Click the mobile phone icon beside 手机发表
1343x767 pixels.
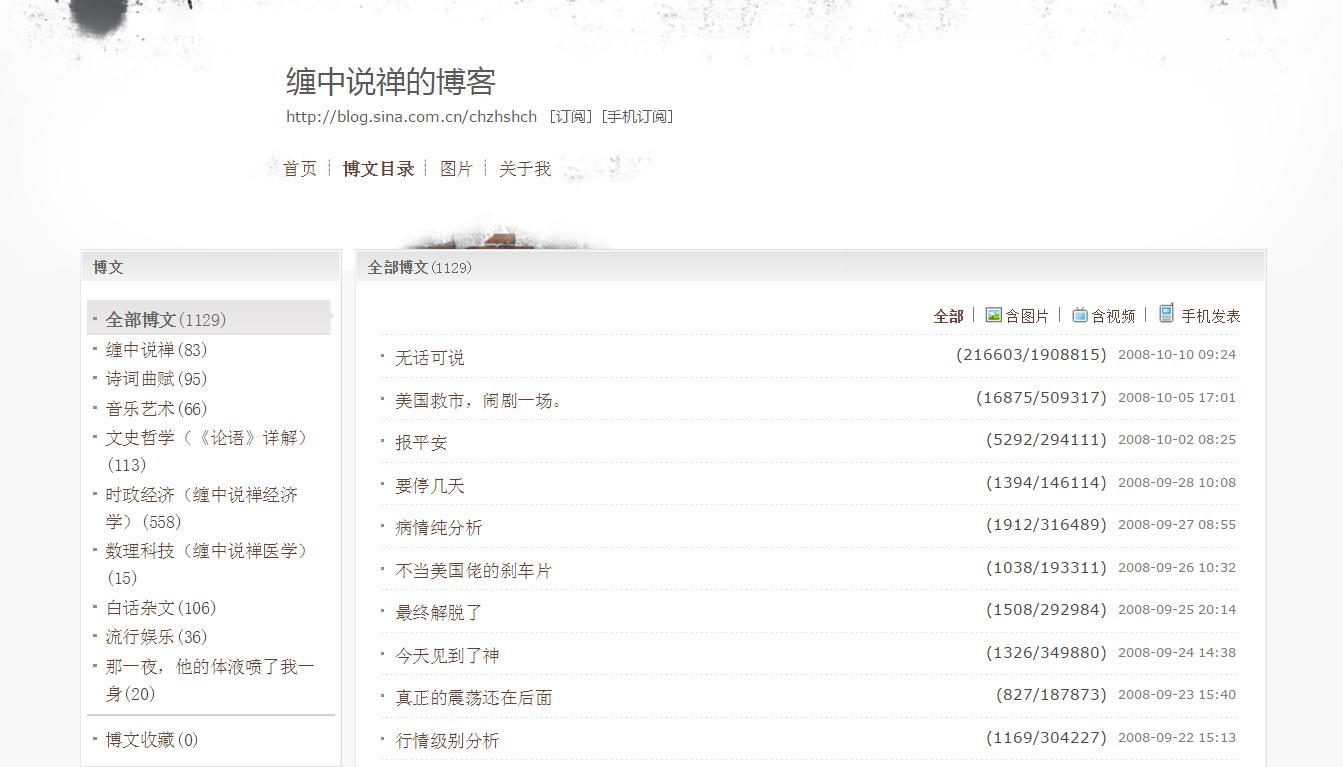(1165, 313)
